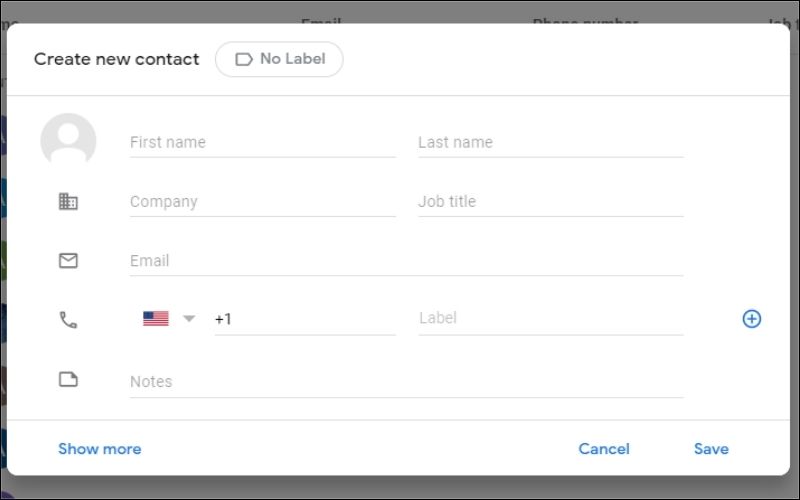Save the new contact
The height and width of the screenshot is (500, 800).
711,449
